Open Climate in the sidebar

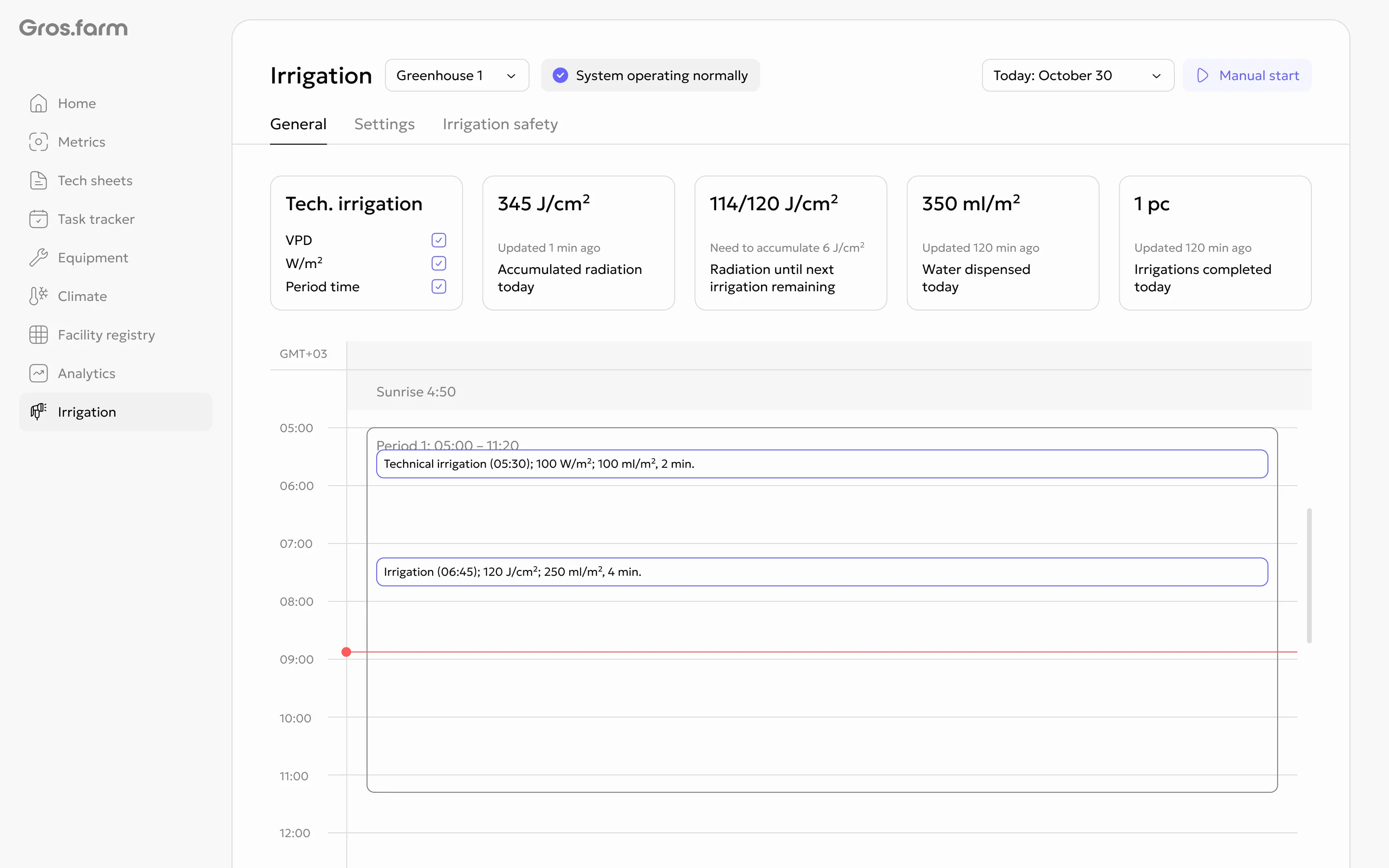[115, 296]
